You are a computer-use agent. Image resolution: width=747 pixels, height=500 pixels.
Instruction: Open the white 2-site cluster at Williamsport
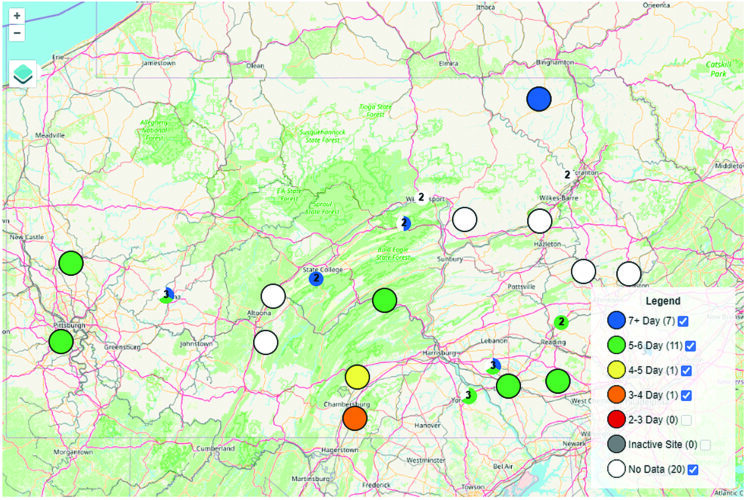coord(421,197)
